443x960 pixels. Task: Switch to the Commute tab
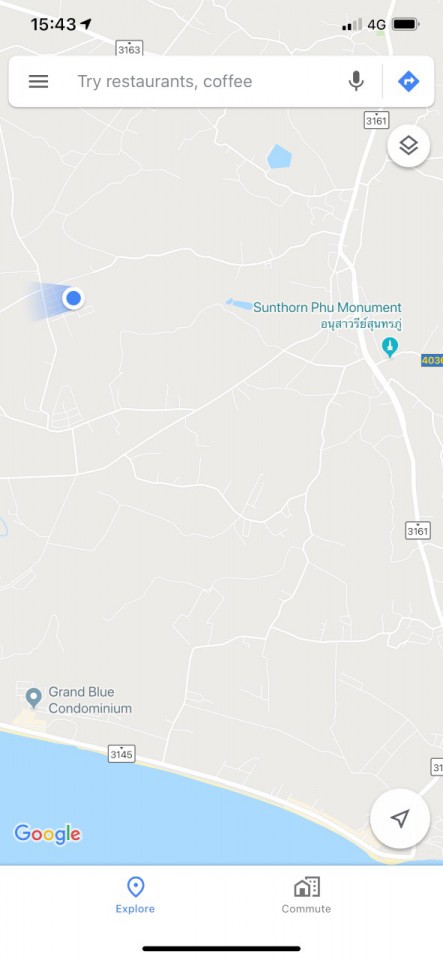307,895
